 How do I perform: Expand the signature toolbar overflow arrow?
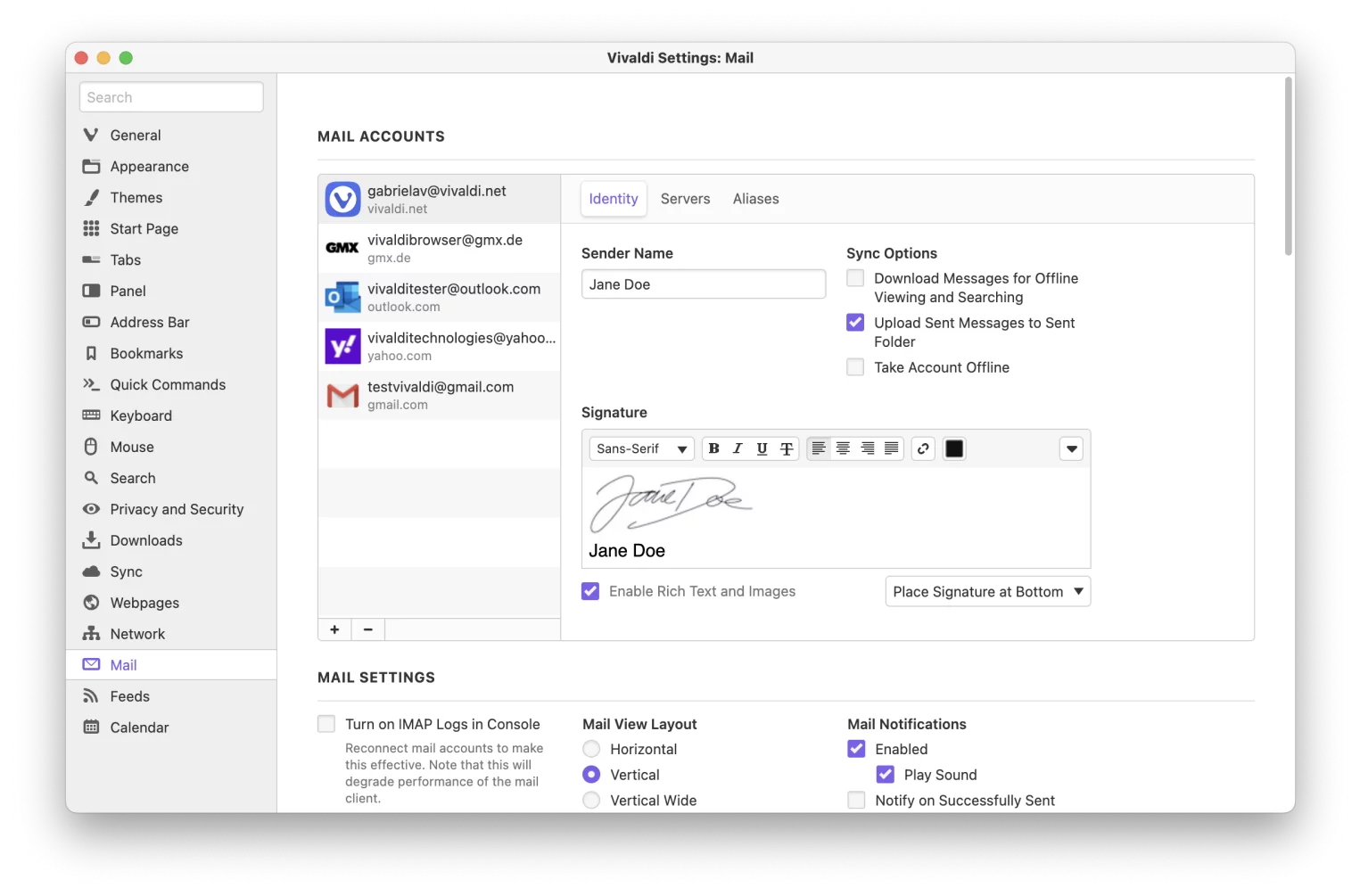point(1071,448)
